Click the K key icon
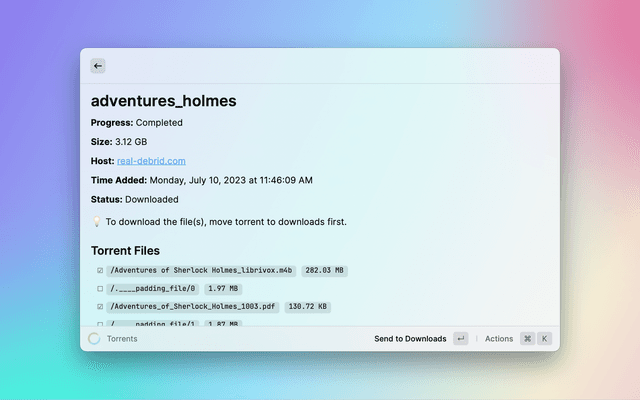640x400 pixels. pyautogui.click(x=545, y=339)
